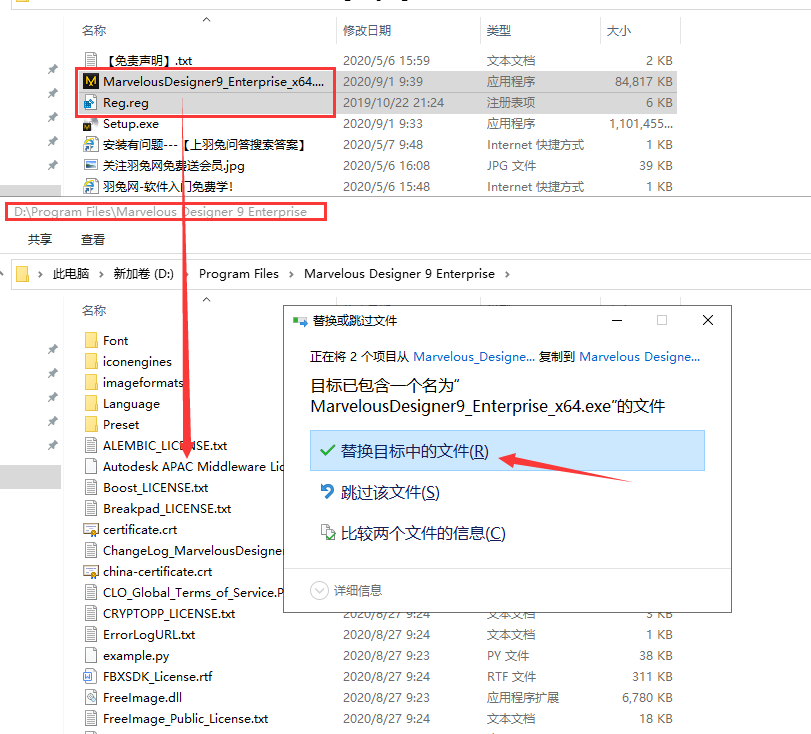
Task: Click the example.py file icon
Action: tap(91, 655)
